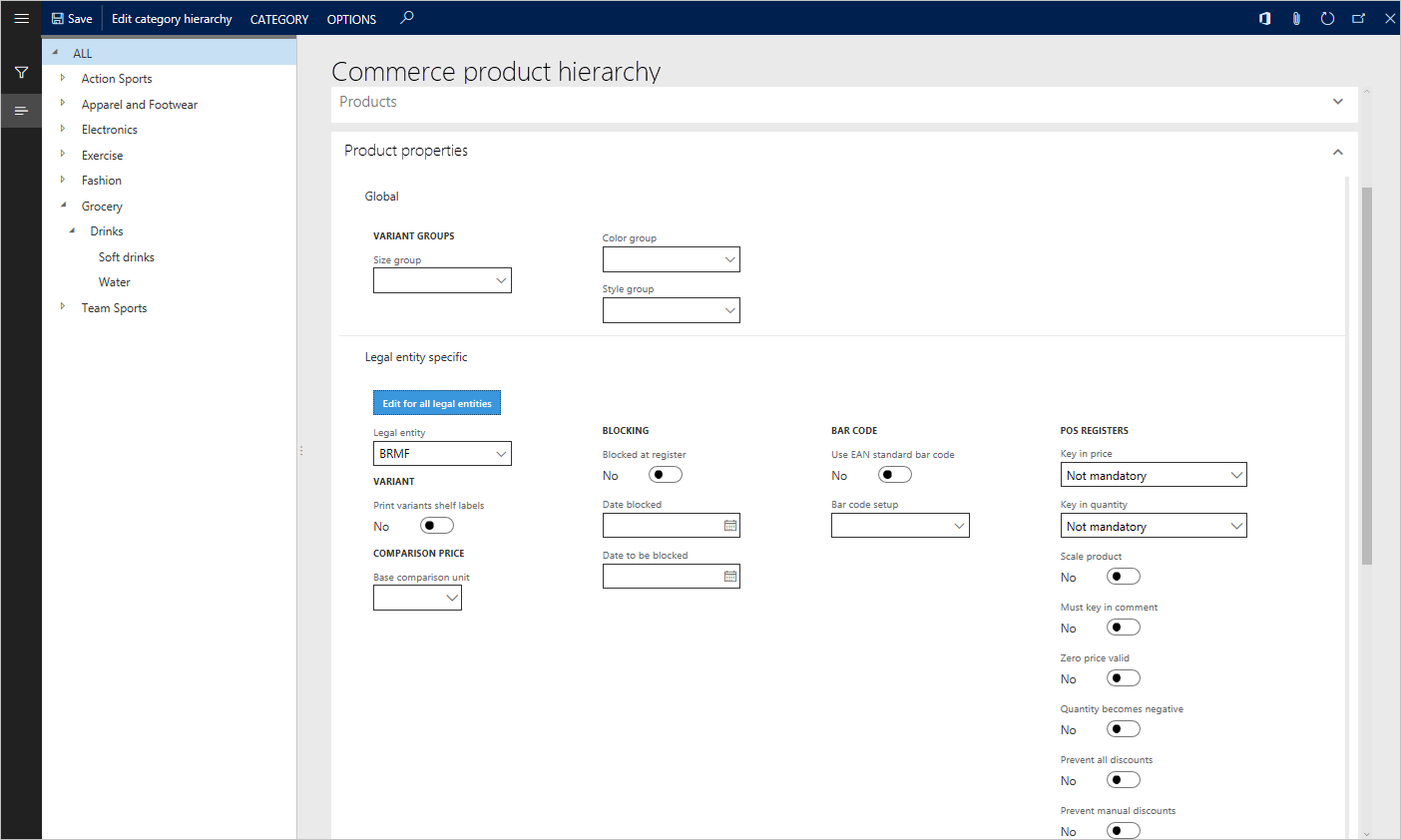The width and height of the screenshot is (1401, 840).
Task: Open the navigation pane hamburger icon
Action: 21,17
